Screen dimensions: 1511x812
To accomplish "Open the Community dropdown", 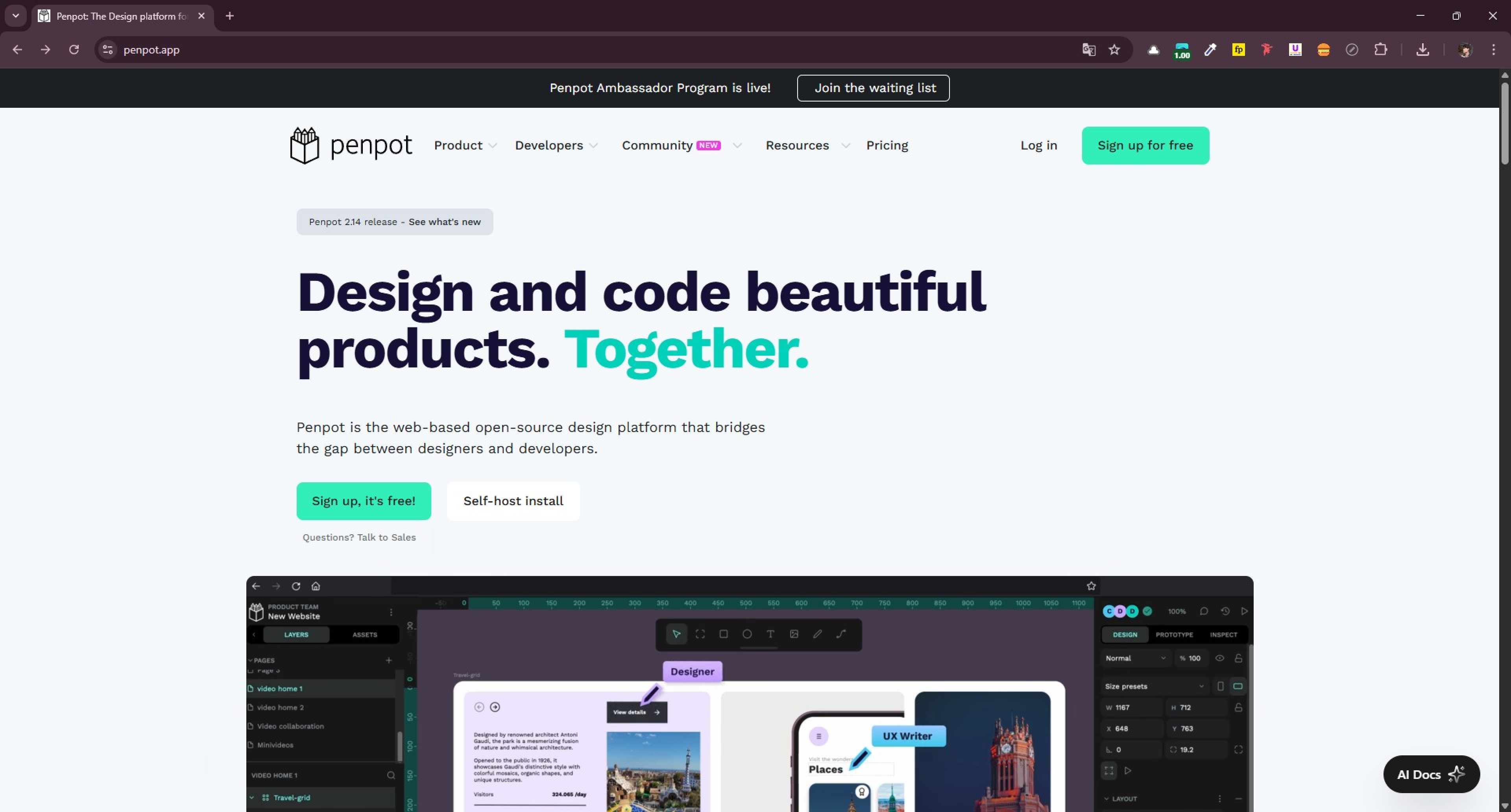I will [682, 146].
